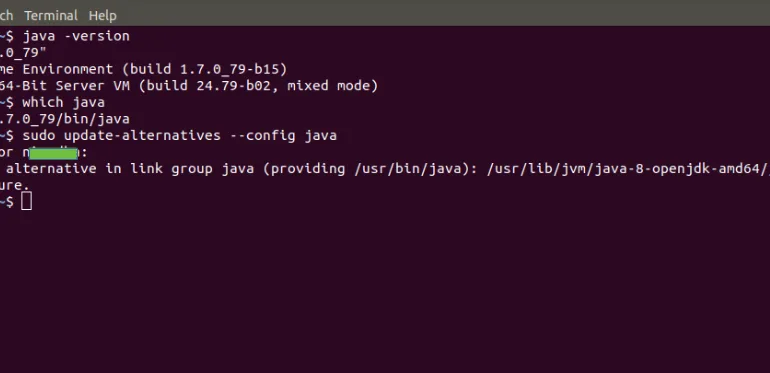Click the green redacted username block

(54, 153)
